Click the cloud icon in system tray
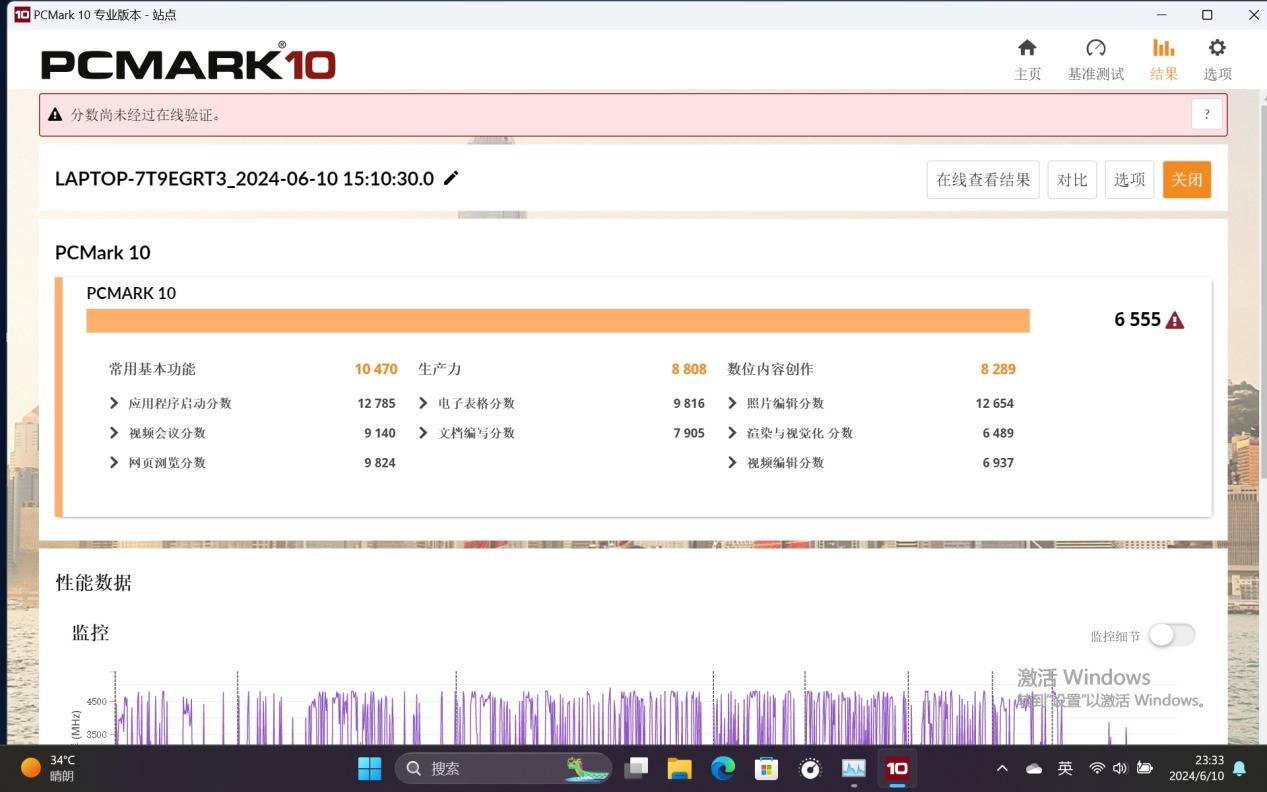Viewport: 1267px width, 792px height. [x=1034, y=768]
